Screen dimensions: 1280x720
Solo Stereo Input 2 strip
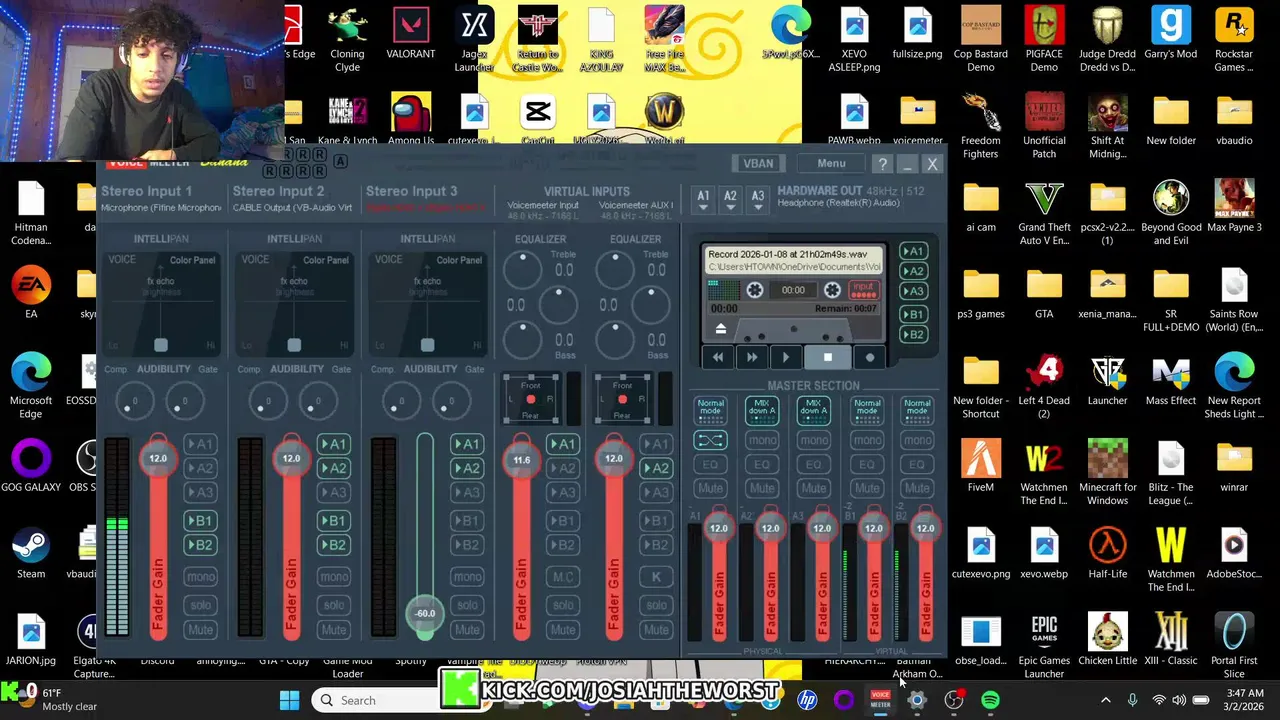[x=333, y=605]
